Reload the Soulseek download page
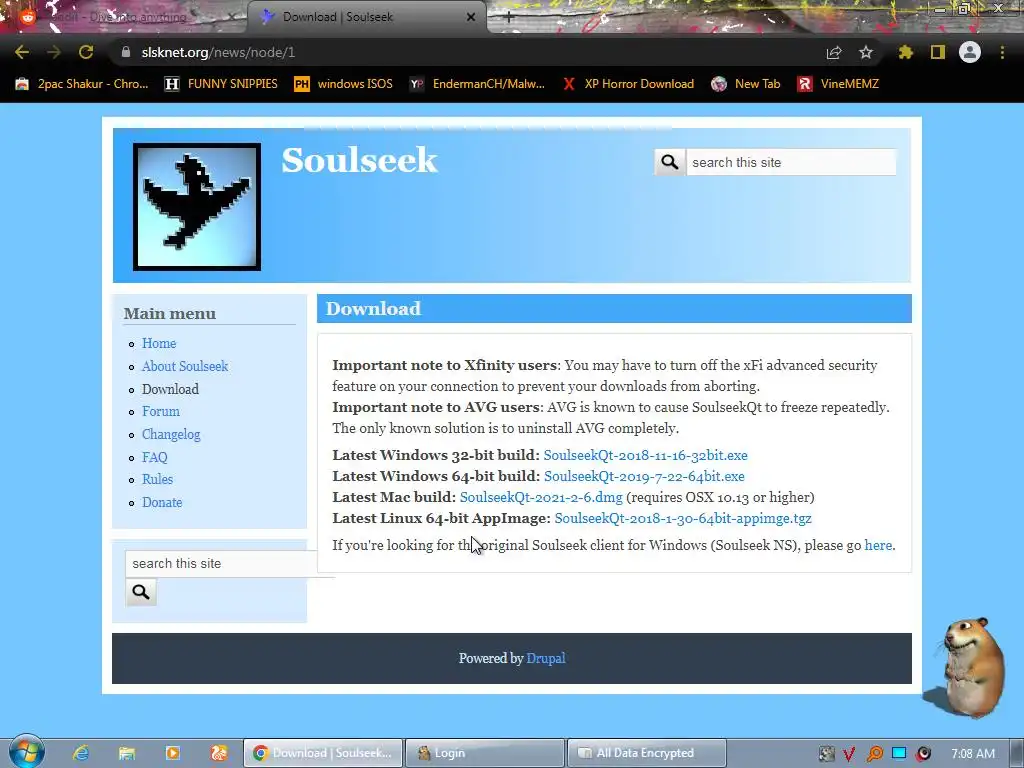Viewport: 1024px width, 768px height. [86, 52]
